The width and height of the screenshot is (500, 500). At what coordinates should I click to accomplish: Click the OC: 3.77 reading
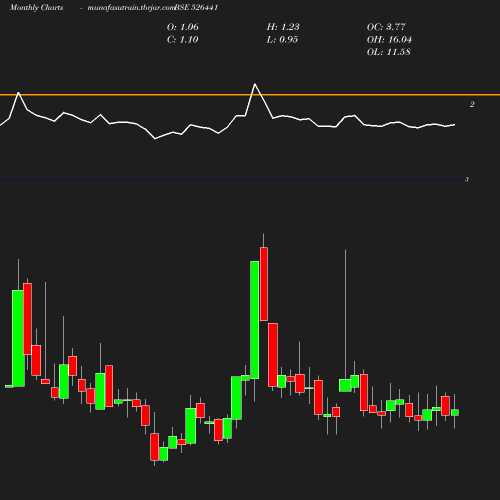tap(386, 27)
